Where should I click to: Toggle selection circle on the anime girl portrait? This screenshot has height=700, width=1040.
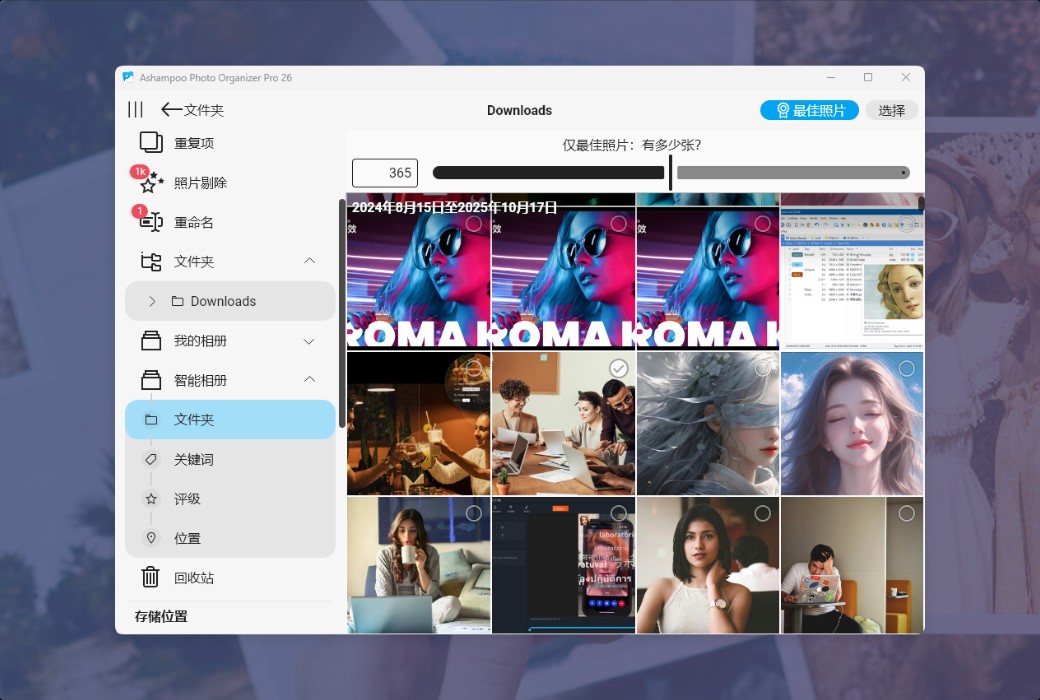click(x=906, y=369)
